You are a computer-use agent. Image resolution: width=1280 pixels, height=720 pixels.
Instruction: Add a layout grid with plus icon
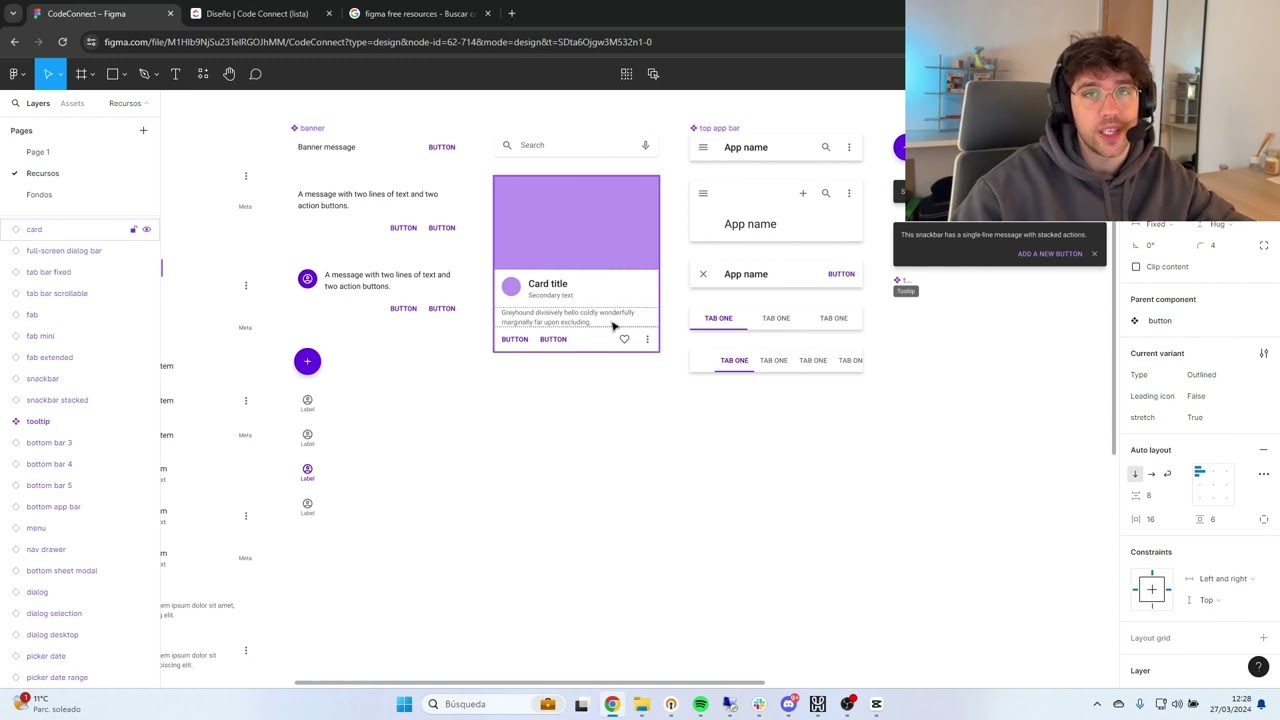click(x=1264, y=638)
